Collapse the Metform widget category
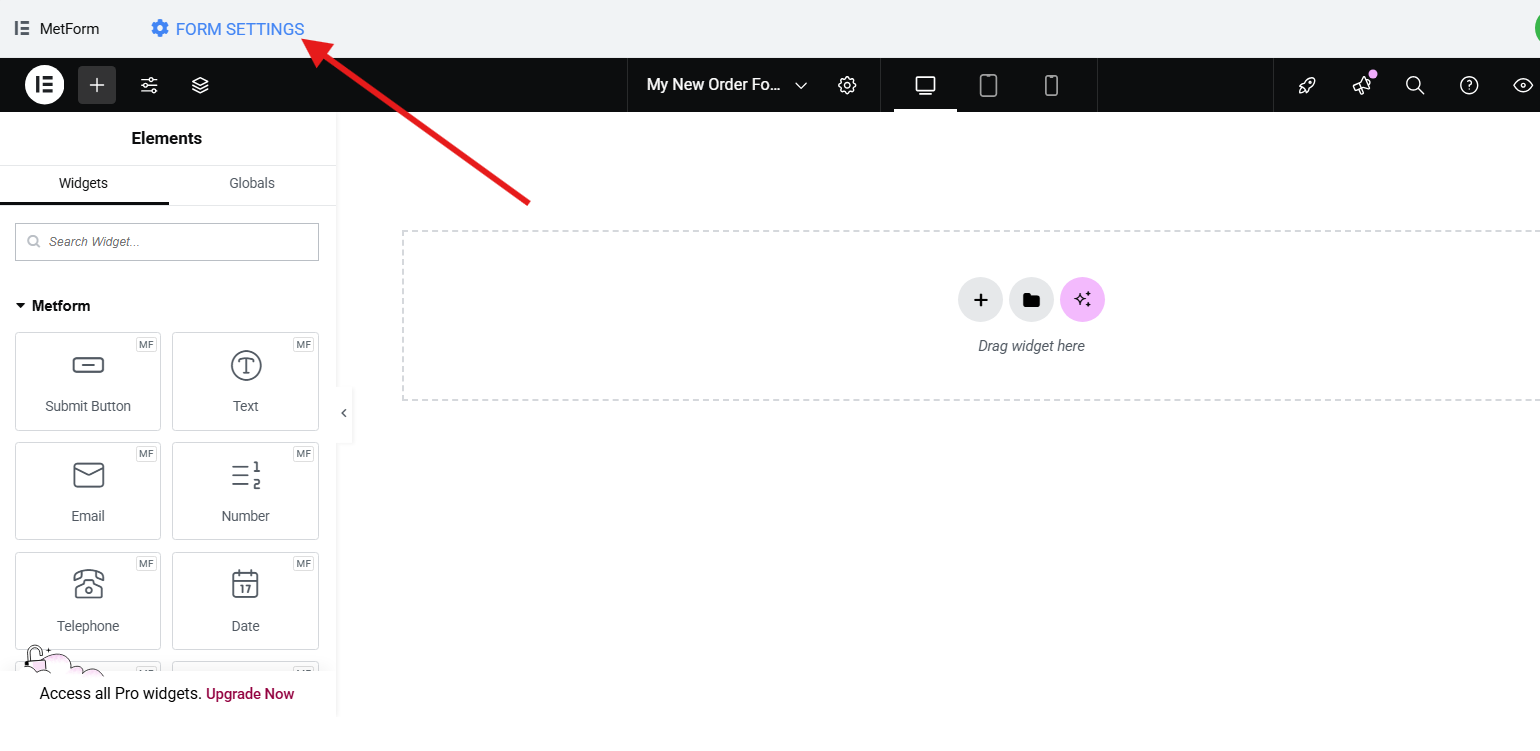1540x751 pixels. point(53,306)
